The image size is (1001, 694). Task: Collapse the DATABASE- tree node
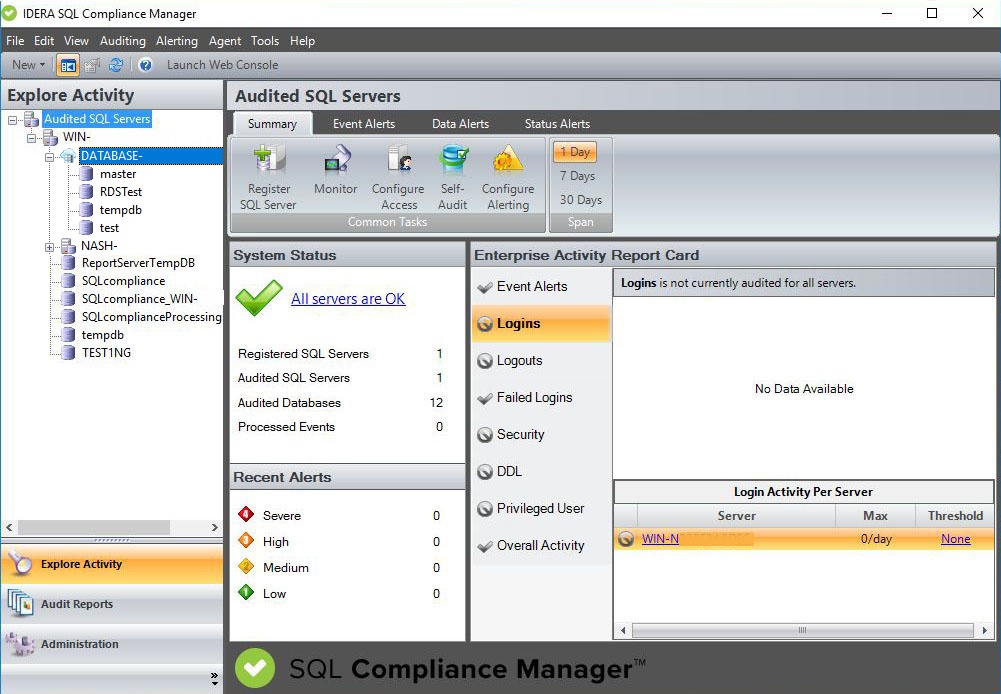49,156
